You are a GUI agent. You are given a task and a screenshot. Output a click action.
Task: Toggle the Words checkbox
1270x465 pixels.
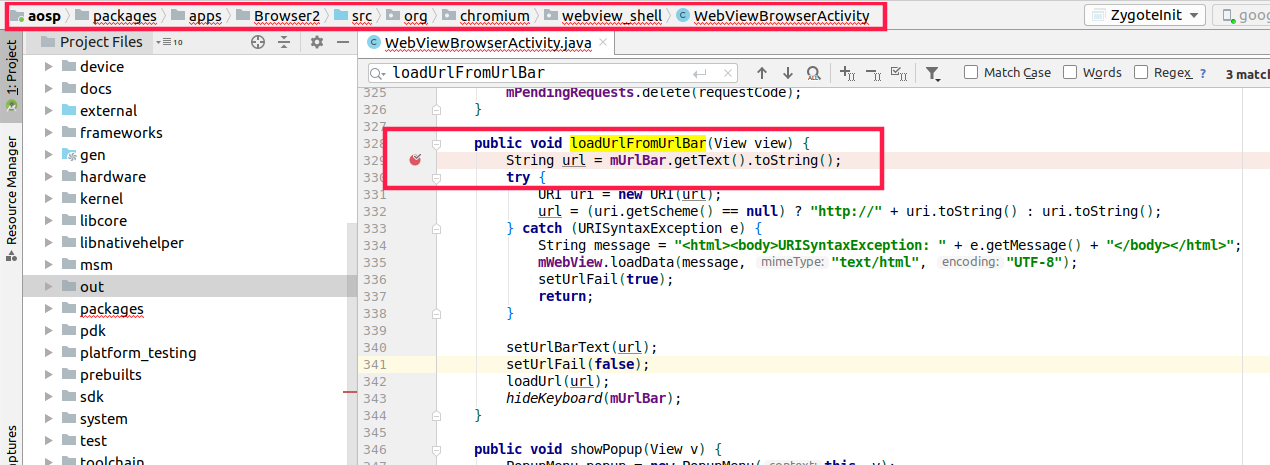click(x=1070, y=73)
